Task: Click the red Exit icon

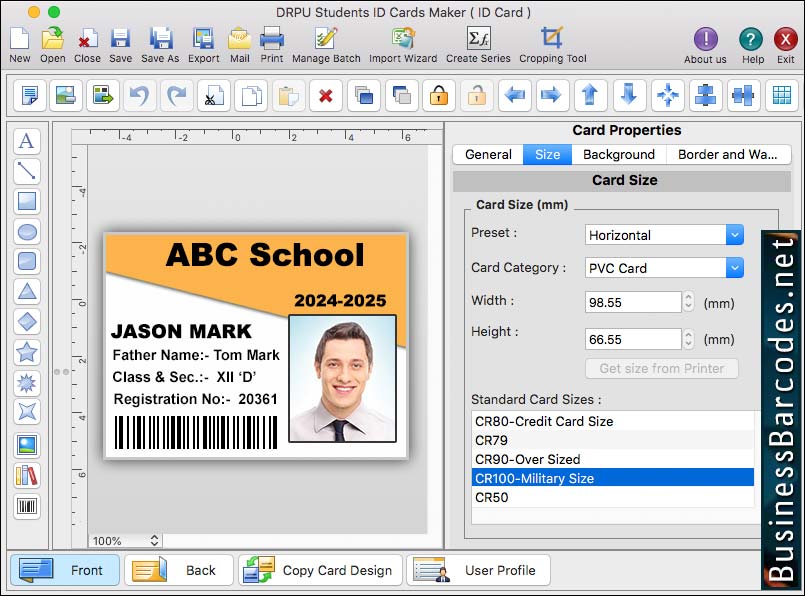Action: (785, 39)
